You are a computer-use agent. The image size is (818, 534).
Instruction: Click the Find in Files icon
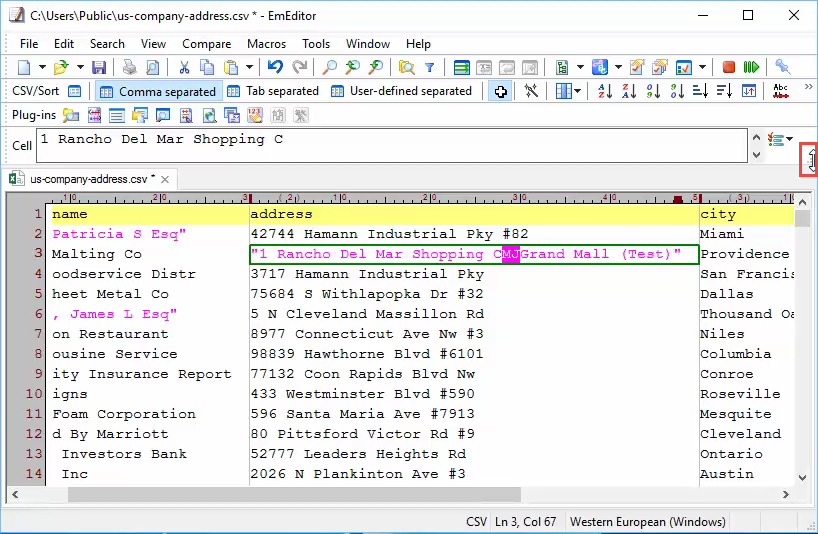pos(406,67)
